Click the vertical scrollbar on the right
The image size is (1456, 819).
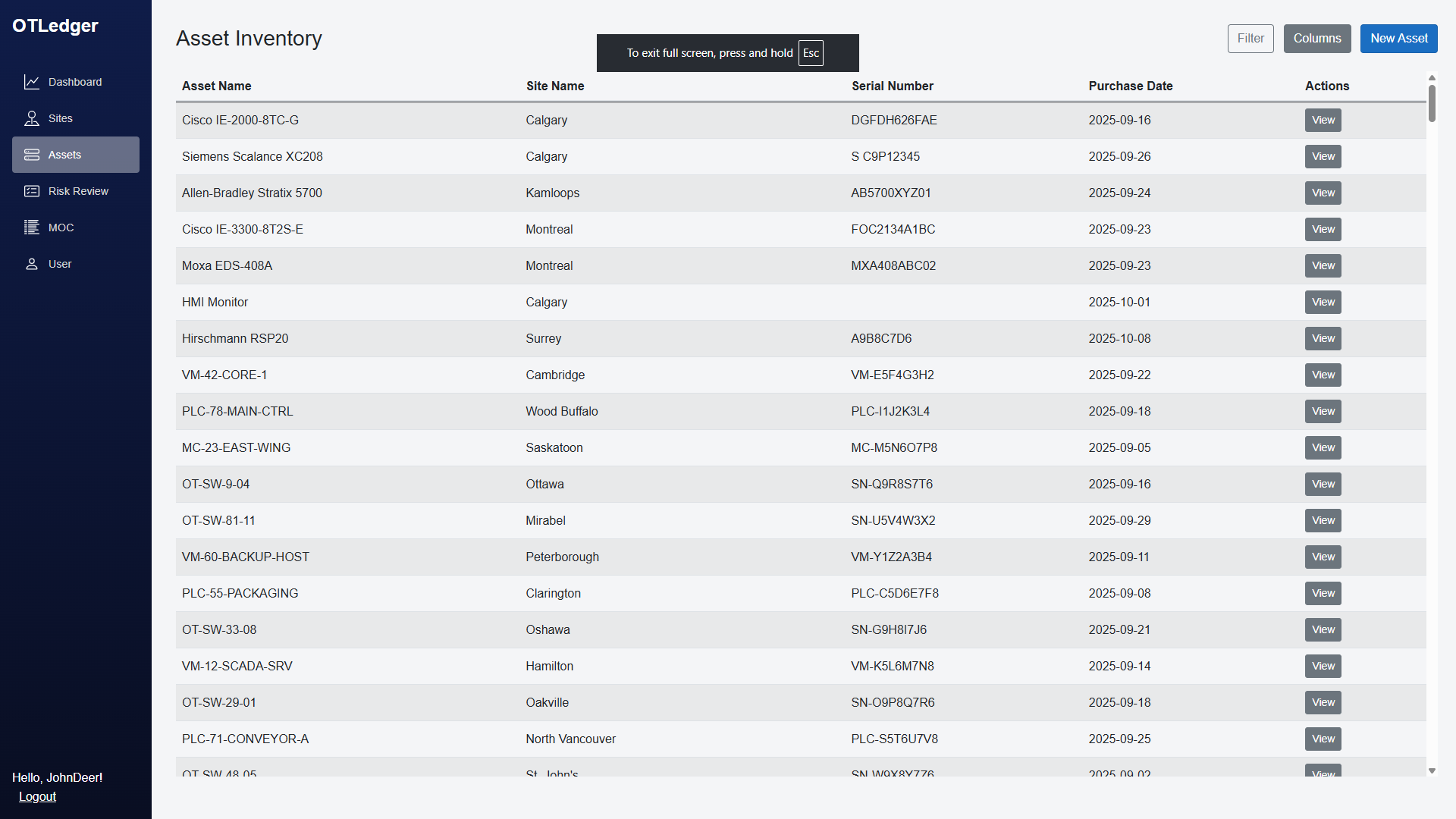click(1431, 106)
